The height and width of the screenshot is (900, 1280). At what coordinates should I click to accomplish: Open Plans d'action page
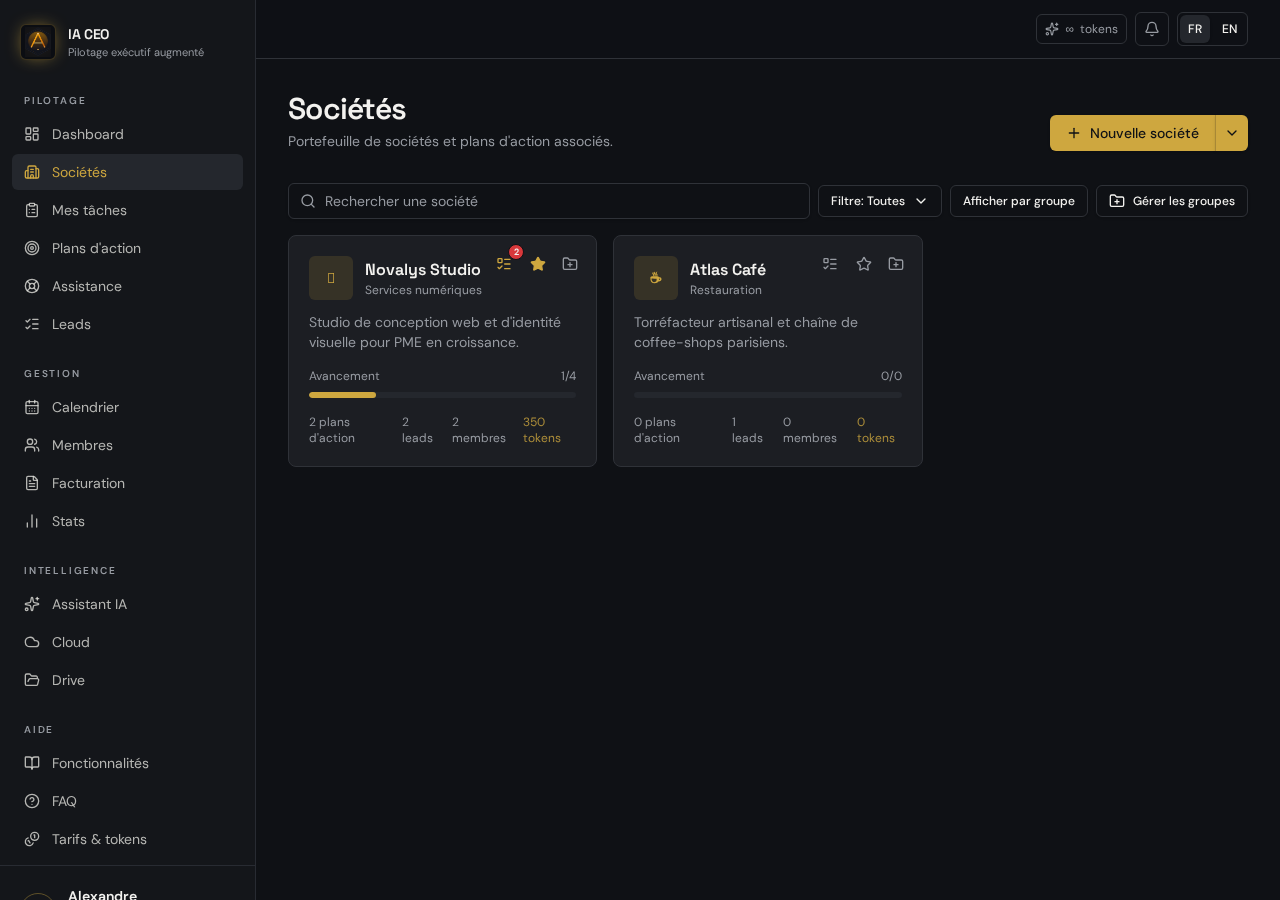click(x=127, y=248)
